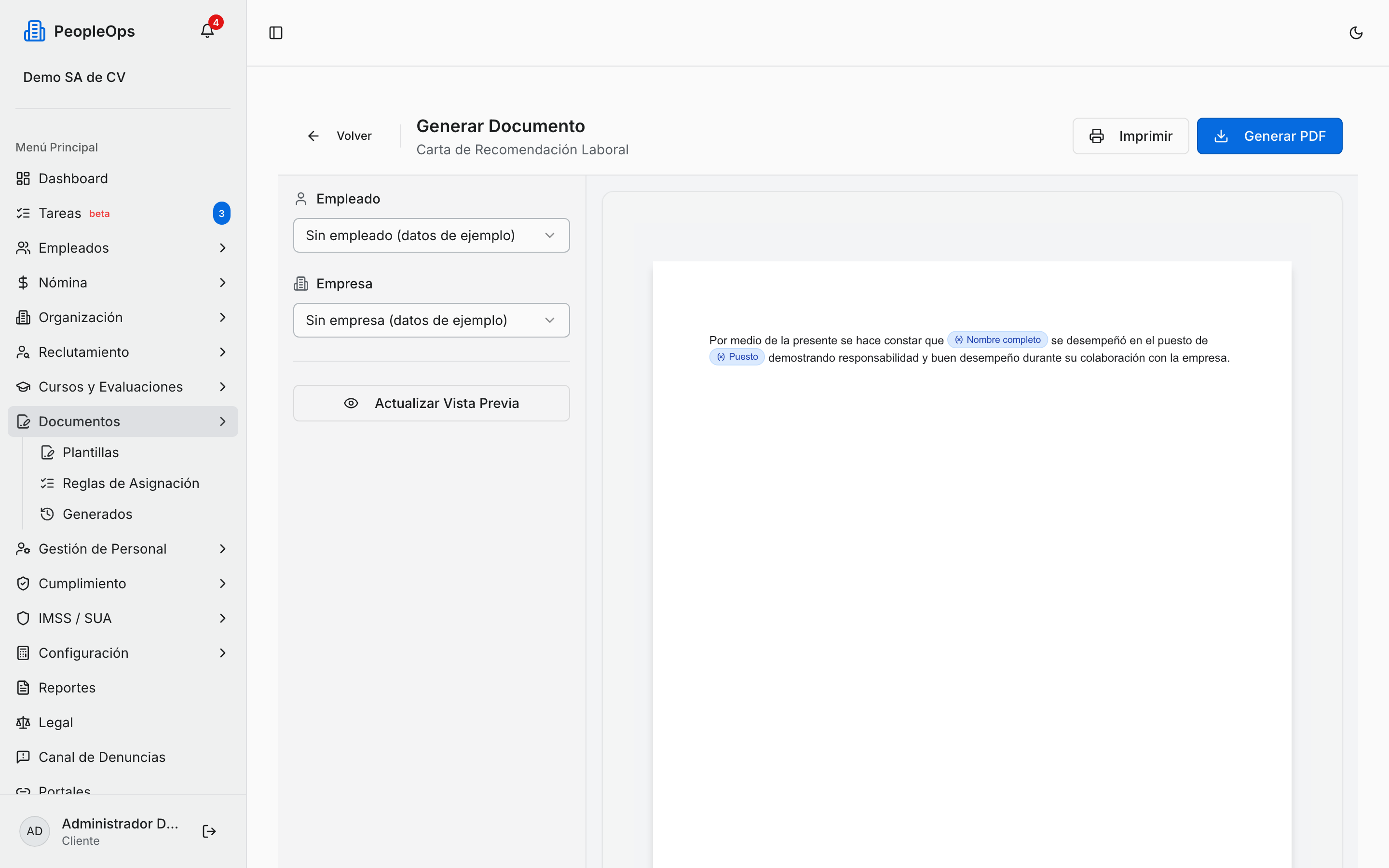The height and width of the screenshot is (868, 1389).
Task: Expand the IMSS / SUA chevron
Action: coord(223,618)
